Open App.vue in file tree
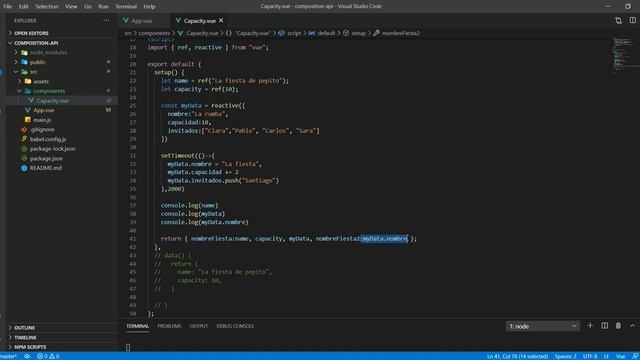This screenshot has height=360, width=640. (44, 110)
